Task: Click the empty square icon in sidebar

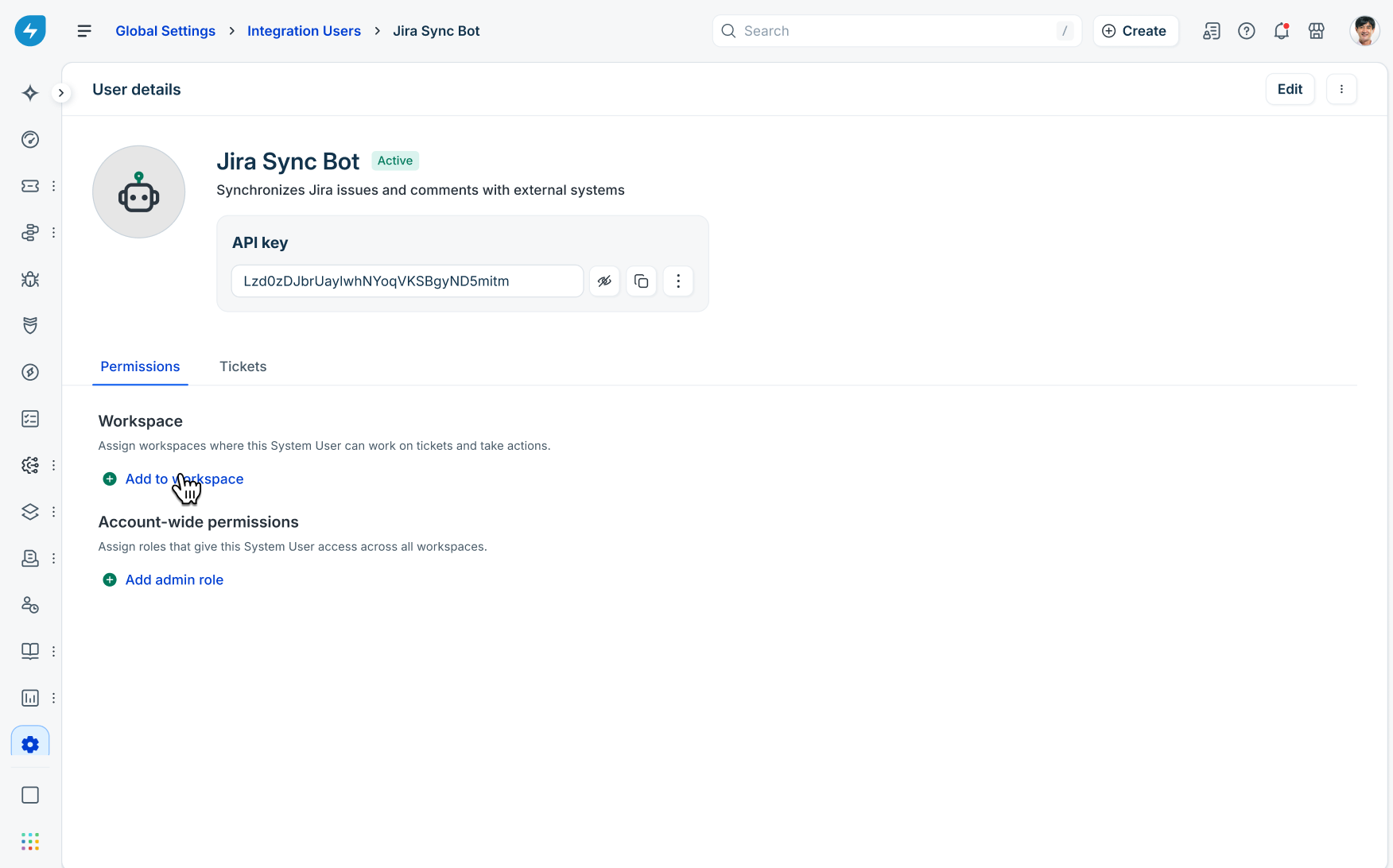Action: point(30,795)
